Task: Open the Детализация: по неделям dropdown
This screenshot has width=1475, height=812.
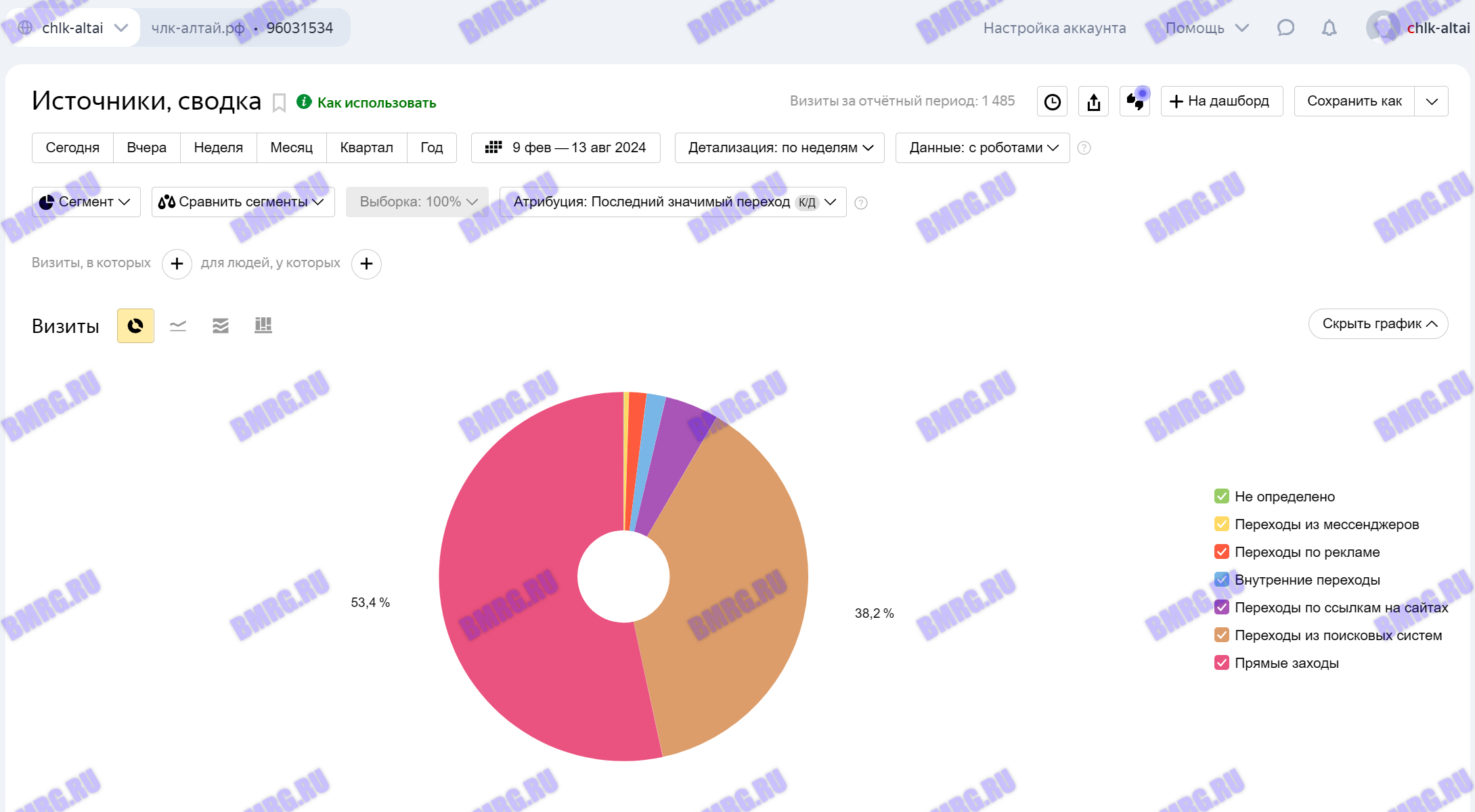Action: (x=780, y=148)
